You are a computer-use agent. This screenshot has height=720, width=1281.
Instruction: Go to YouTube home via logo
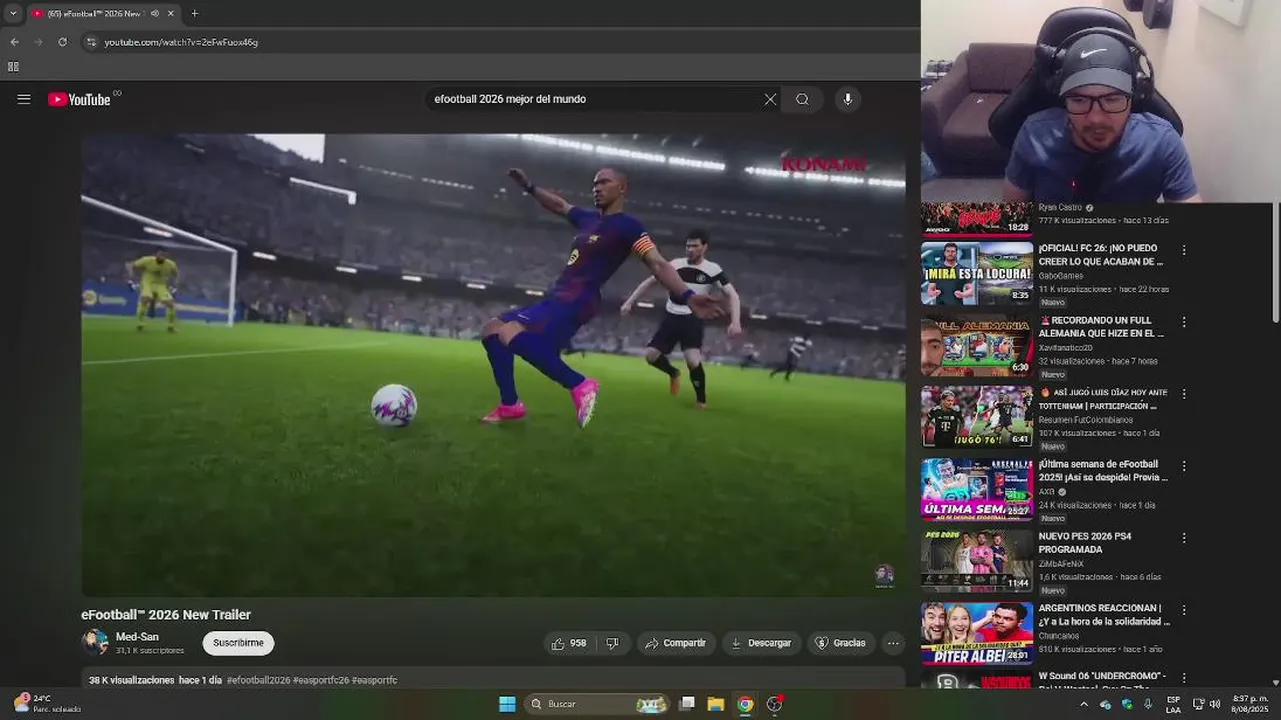point(79,99)
